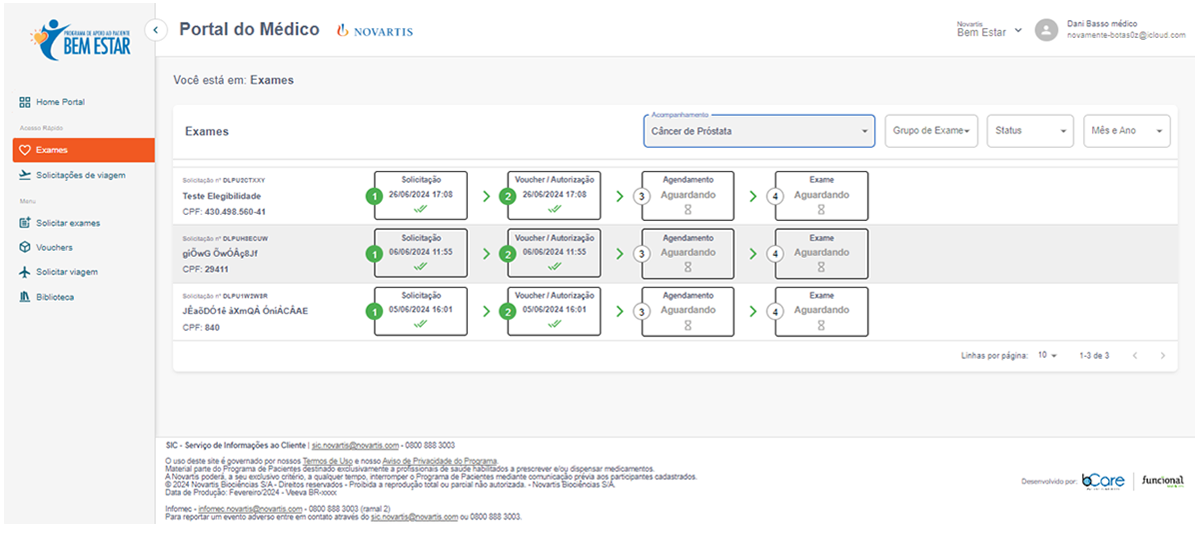Click the Voucher / Autorização step of request DLPU1W2W8R
The image size is (1200, 549).
(x=554, y=310)
